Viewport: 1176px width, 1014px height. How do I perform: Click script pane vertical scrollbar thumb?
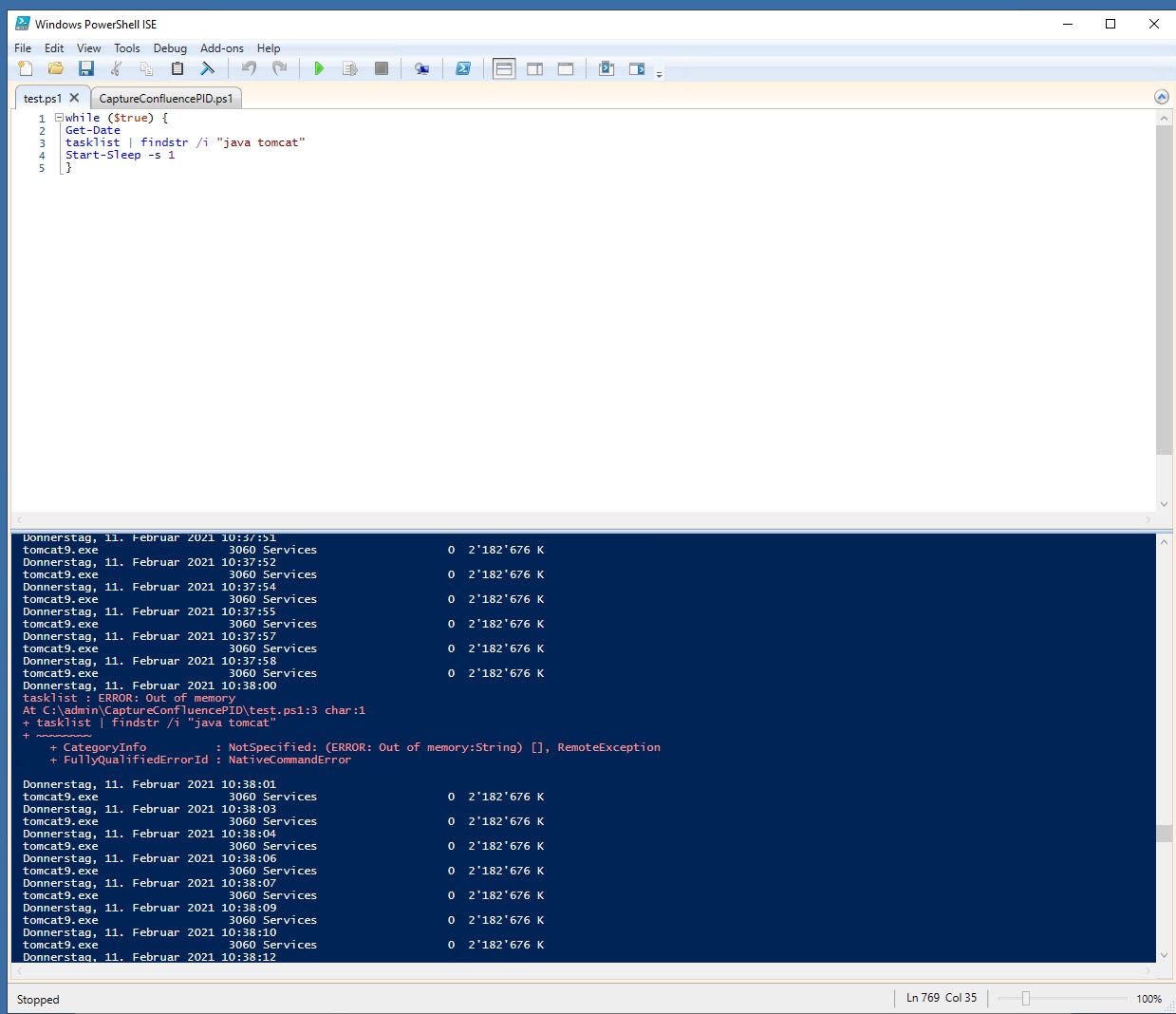tap(1164, 290)
